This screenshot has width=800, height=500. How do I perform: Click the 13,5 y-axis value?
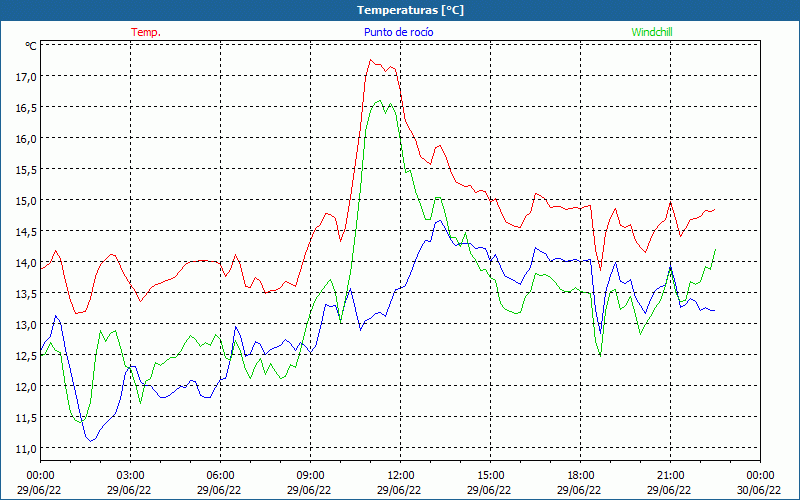pyautogui.click(x=26, y=293)
